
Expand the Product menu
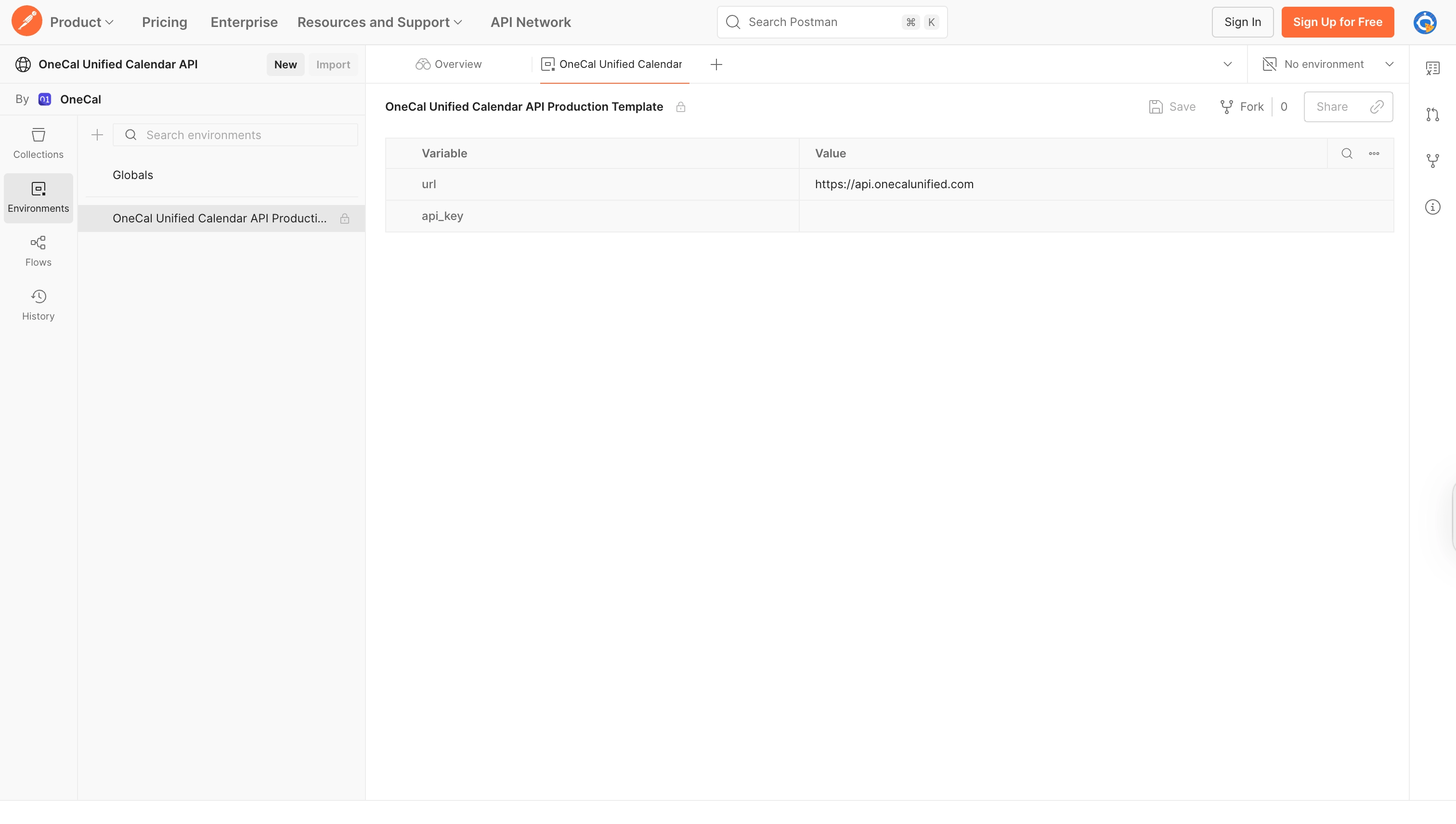tap(82, 22)
